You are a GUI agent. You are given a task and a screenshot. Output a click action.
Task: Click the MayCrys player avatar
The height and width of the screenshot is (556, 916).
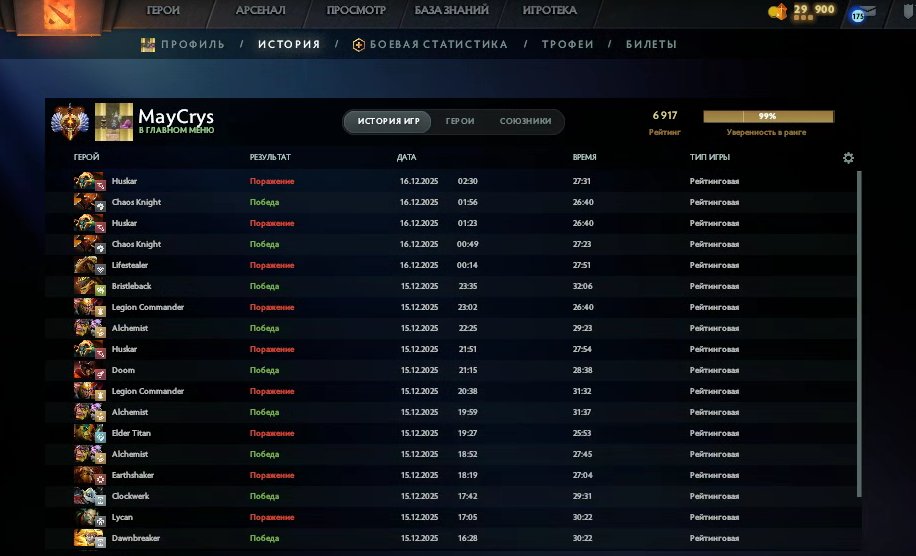click(x=114, y=122)
